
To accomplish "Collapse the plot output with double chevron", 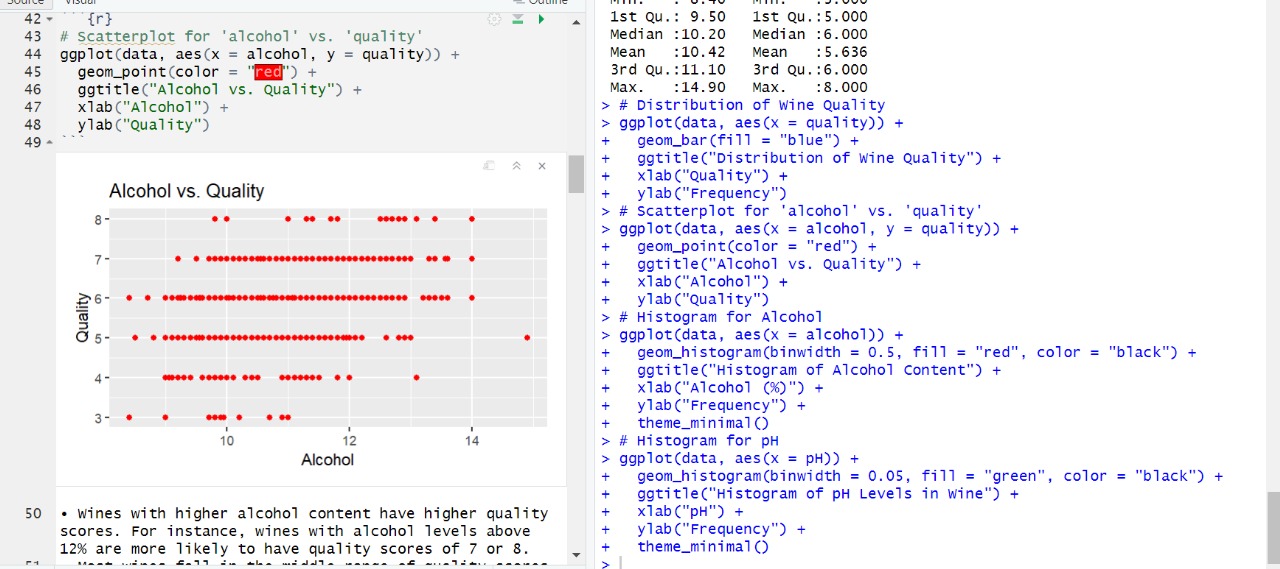I will [x=516, y=166].
